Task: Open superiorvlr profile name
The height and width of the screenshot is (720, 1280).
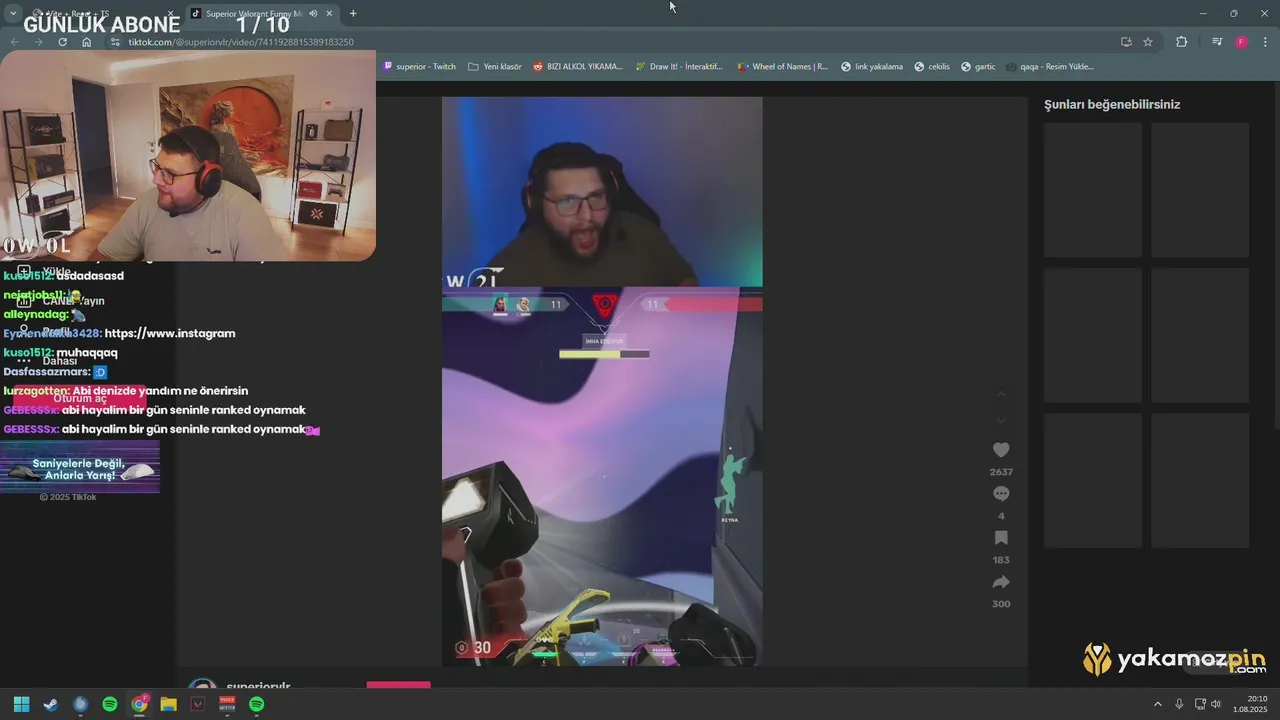Action: pyautogui.click(x=258, y=686)
